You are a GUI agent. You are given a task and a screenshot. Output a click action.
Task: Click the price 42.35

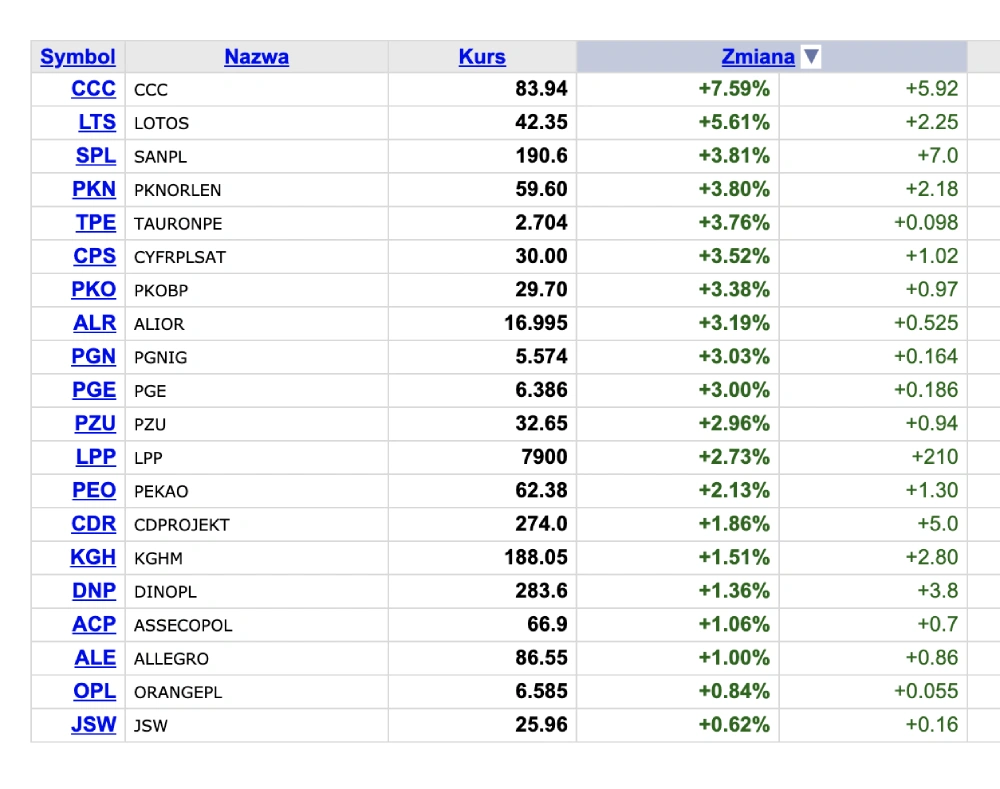click(x=541, y=122)
